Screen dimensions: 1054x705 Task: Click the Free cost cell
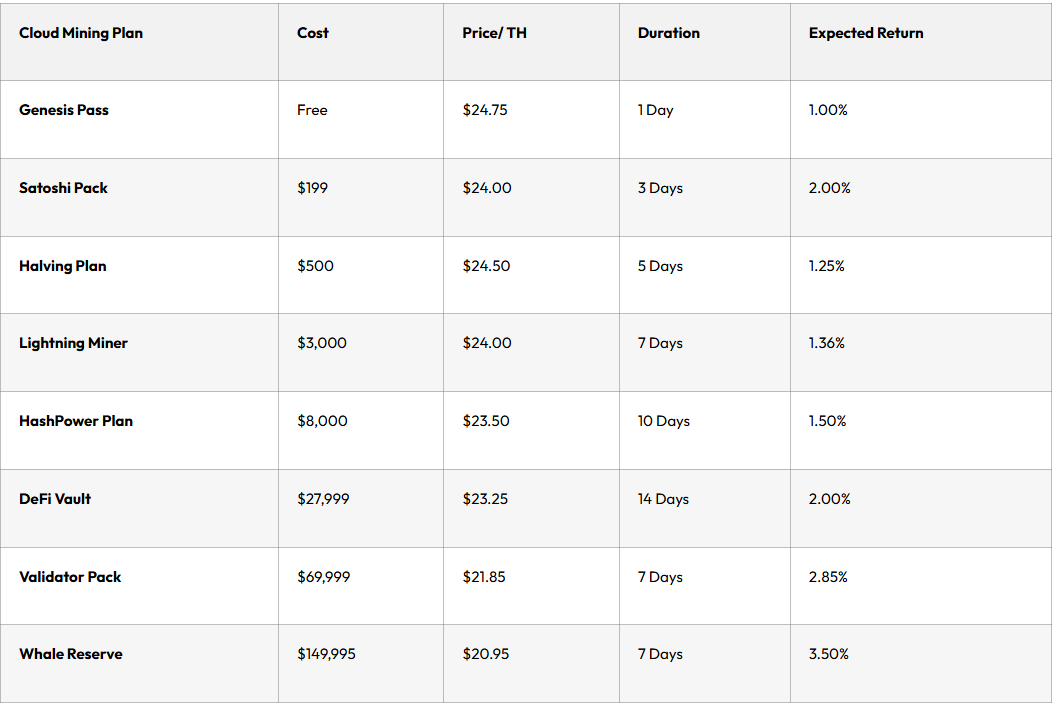click(312, 110)
